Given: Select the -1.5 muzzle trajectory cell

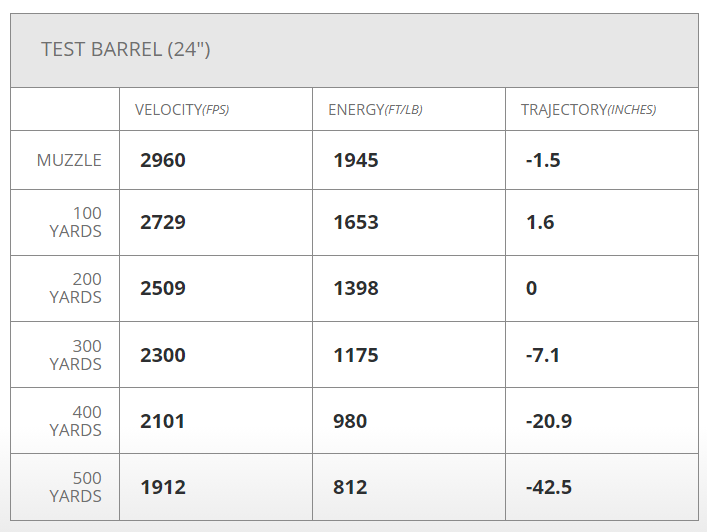Looking at the screenshot, I should click(543, 160).
